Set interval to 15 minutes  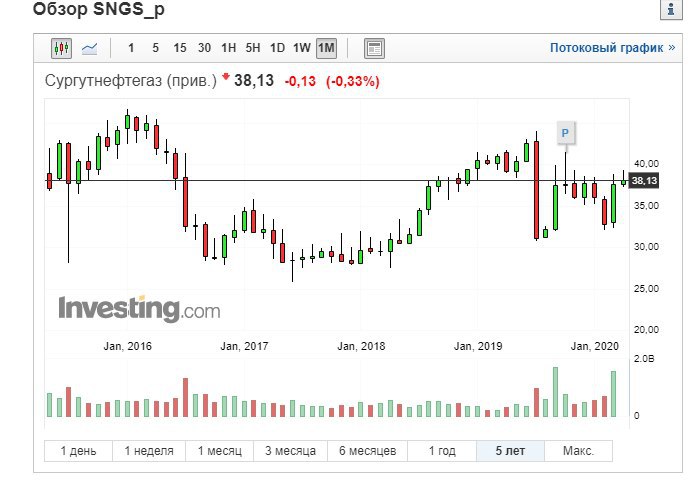click(x=180, y=48)
